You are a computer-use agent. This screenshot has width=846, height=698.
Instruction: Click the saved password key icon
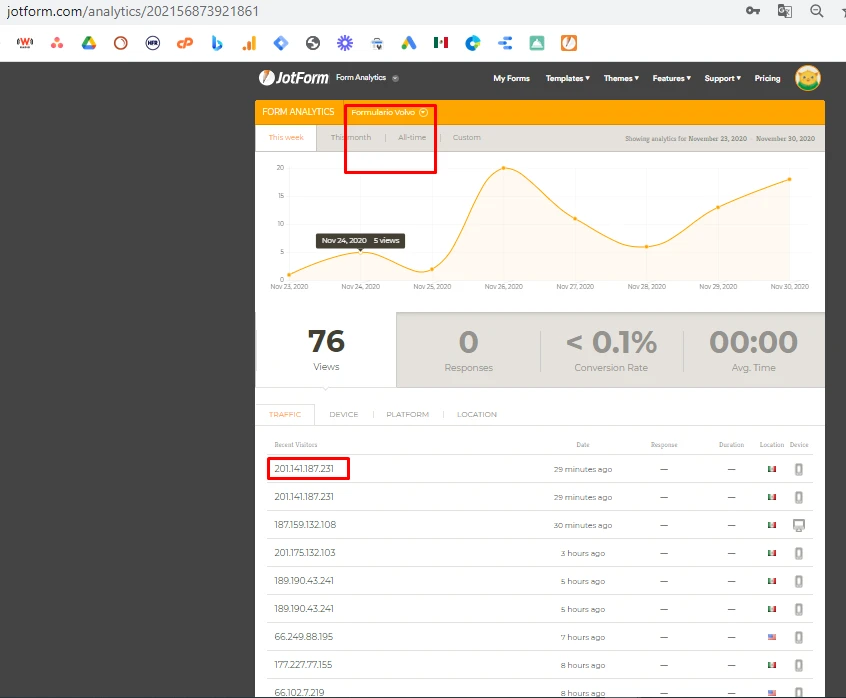[752, 11]
